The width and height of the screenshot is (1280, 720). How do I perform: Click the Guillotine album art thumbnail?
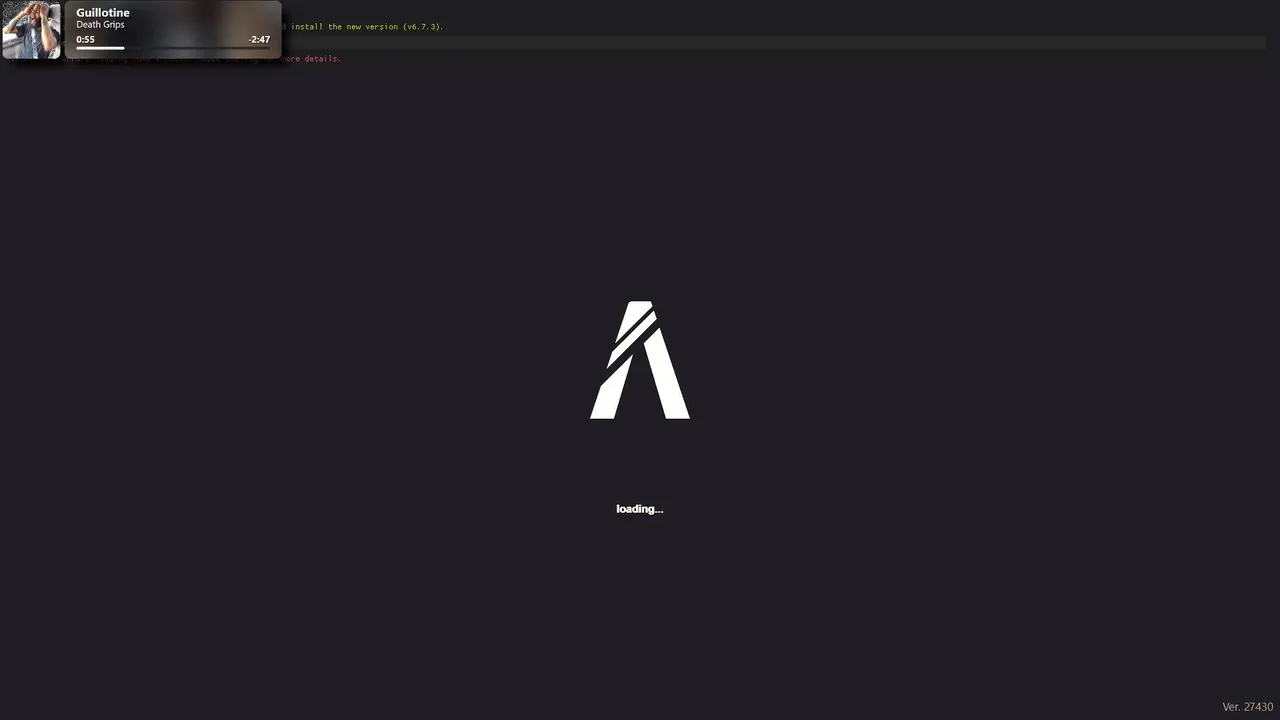click(x=32, y=30)
